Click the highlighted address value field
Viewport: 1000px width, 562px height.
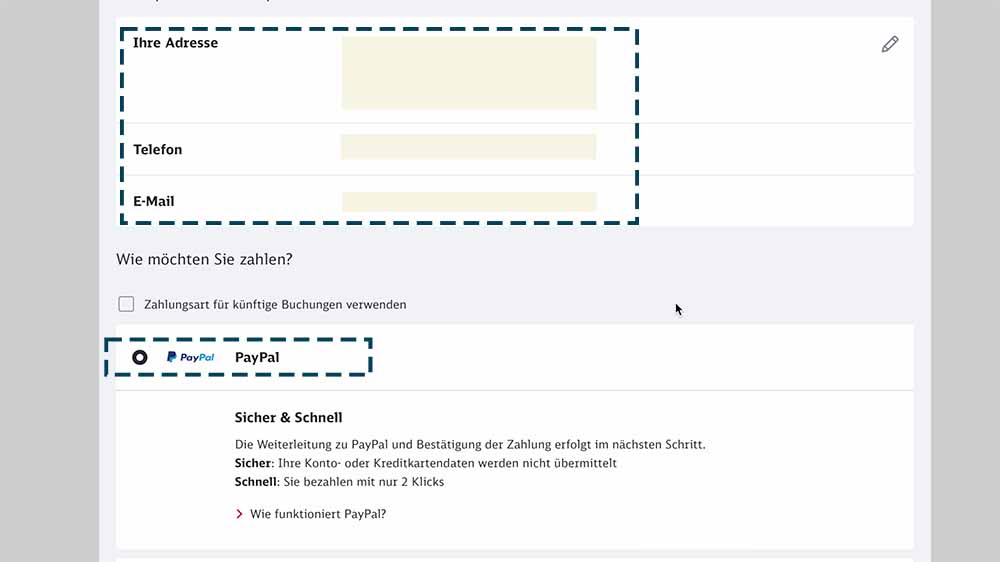[468, 73]
